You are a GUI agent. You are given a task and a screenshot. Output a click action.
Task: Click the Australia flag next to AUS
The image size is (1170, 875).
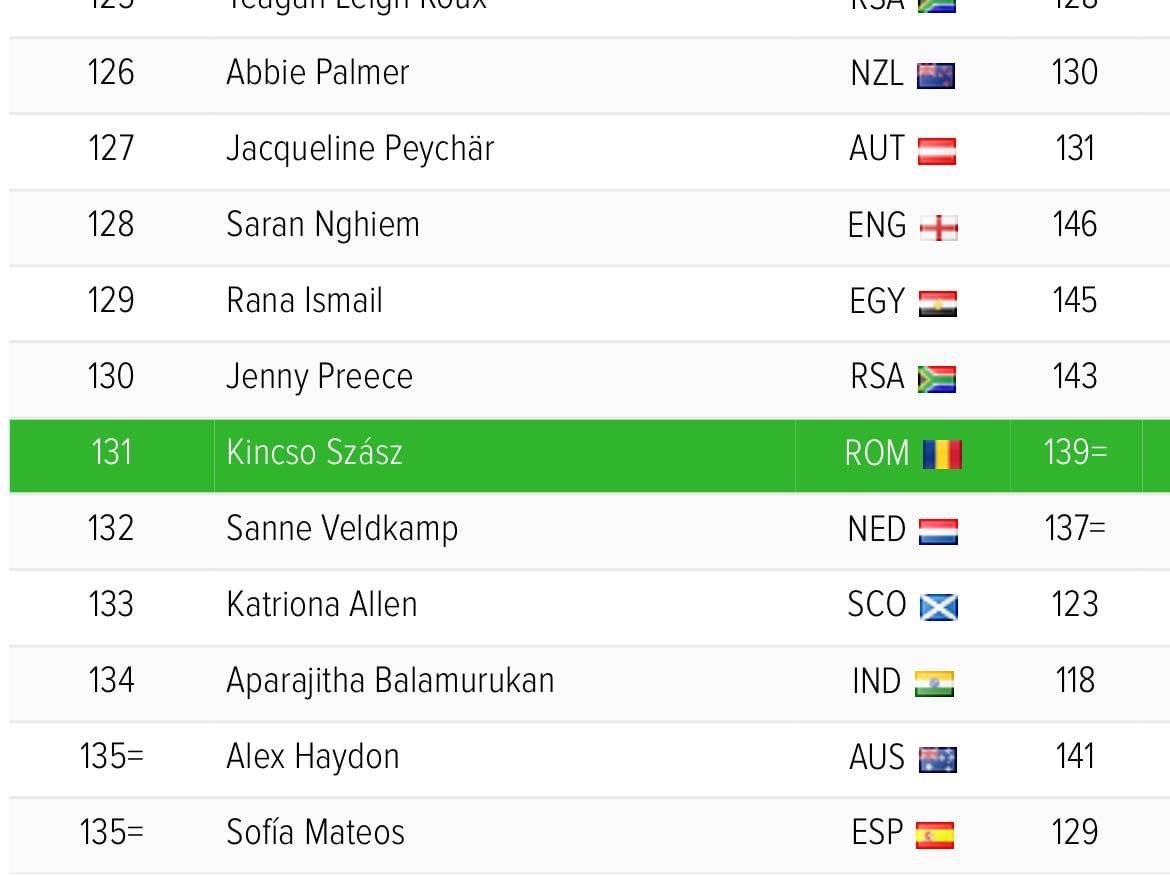click(x=937, y=760)
